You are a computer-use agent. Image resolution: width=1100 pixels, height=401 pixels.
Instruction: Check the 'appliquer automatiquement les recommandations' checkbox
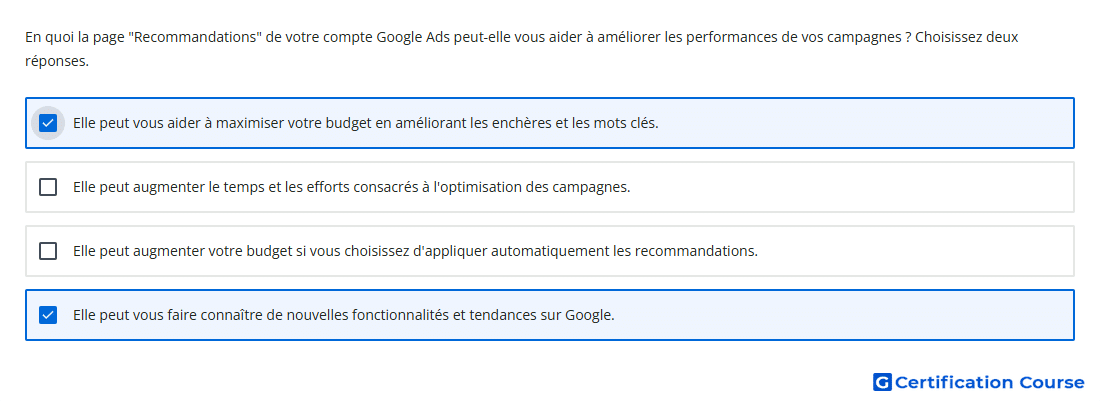[x=48, y=251]
